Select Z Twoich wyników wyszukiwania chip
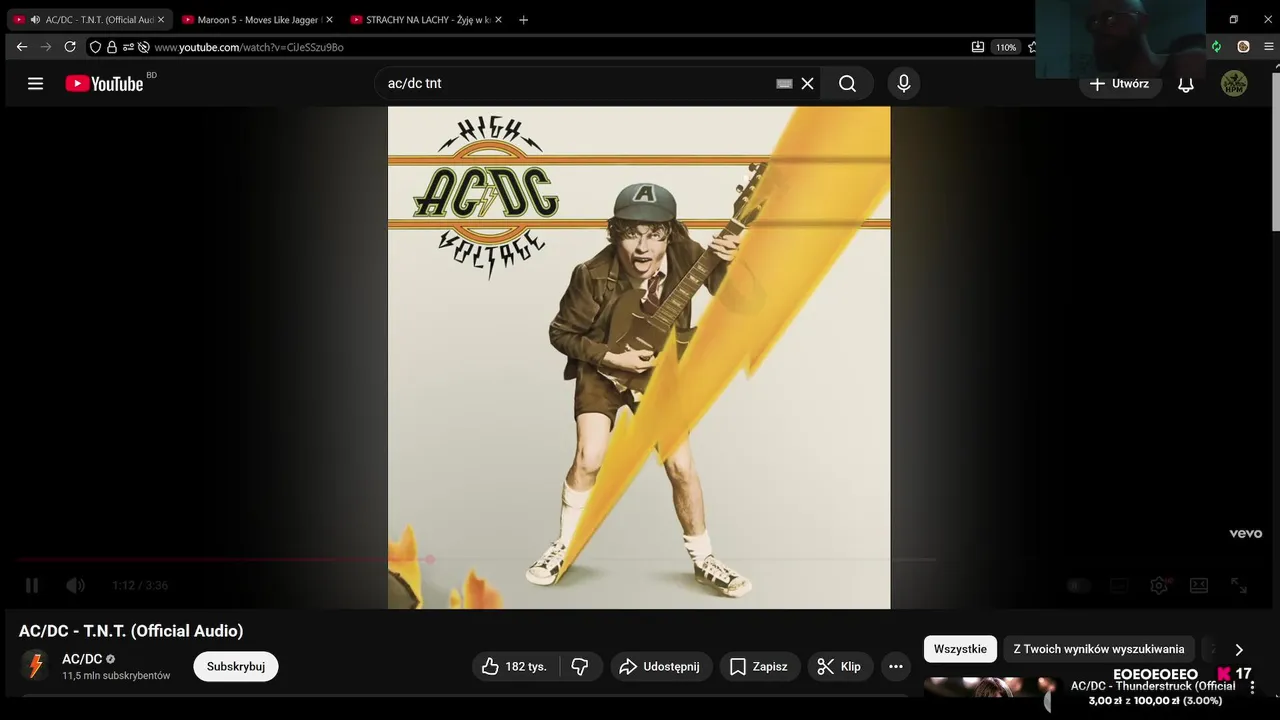This screenshot has width=1280, height=720. click(1098, 649)
